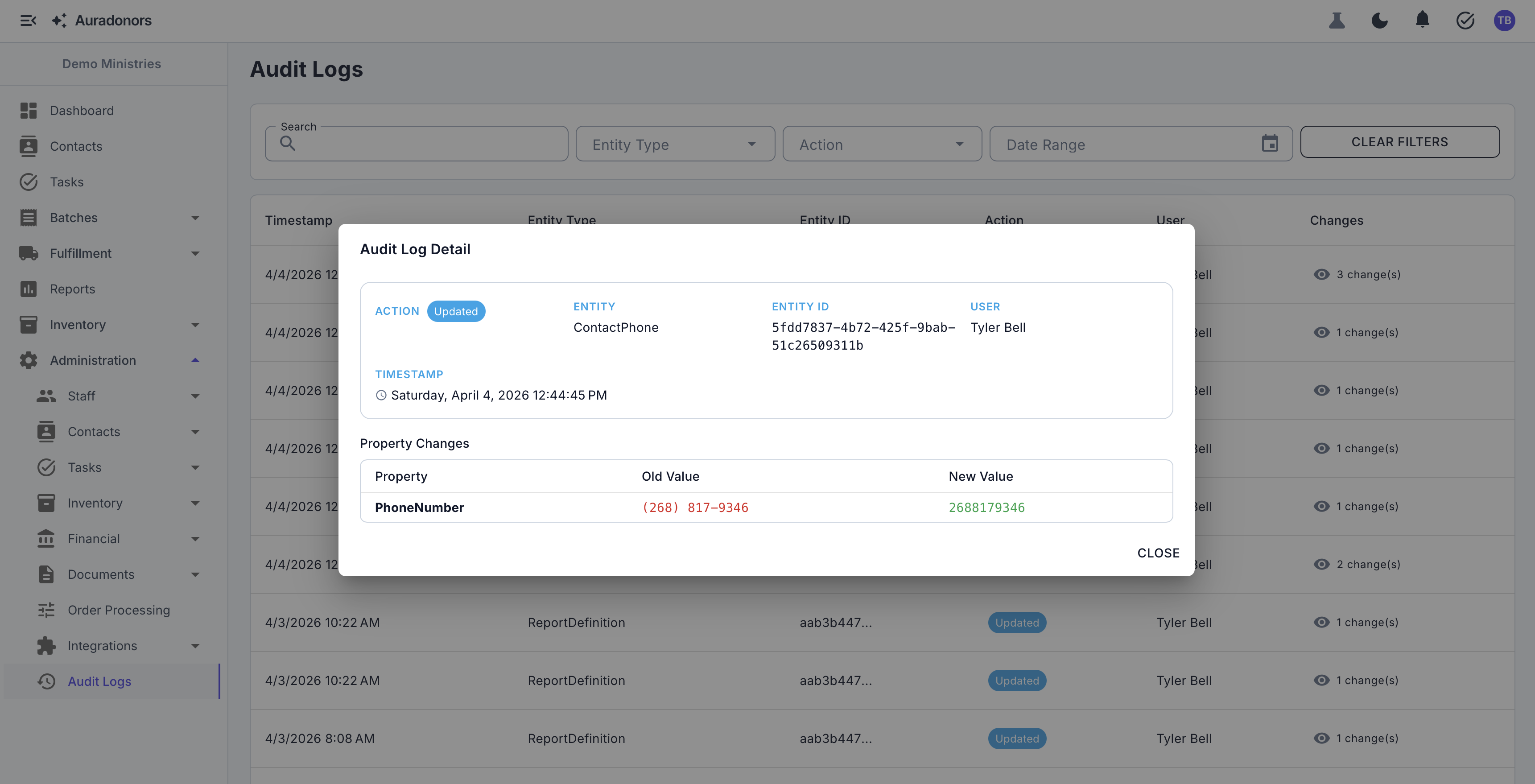This screenshot has width=1535, height=784.
Task: Close the Audit Log Detail dialog
Action: [1158, 552]
